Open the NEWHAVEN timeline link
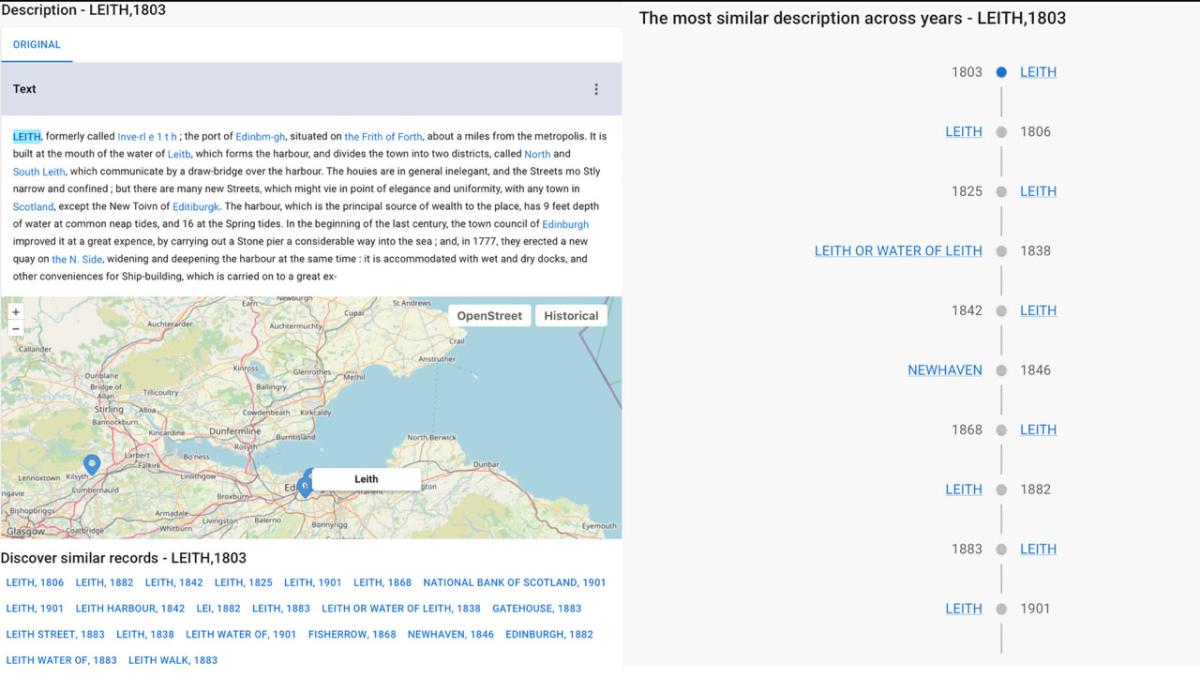1200x678 pixels. pyautogui.click(x=944, y=370)
